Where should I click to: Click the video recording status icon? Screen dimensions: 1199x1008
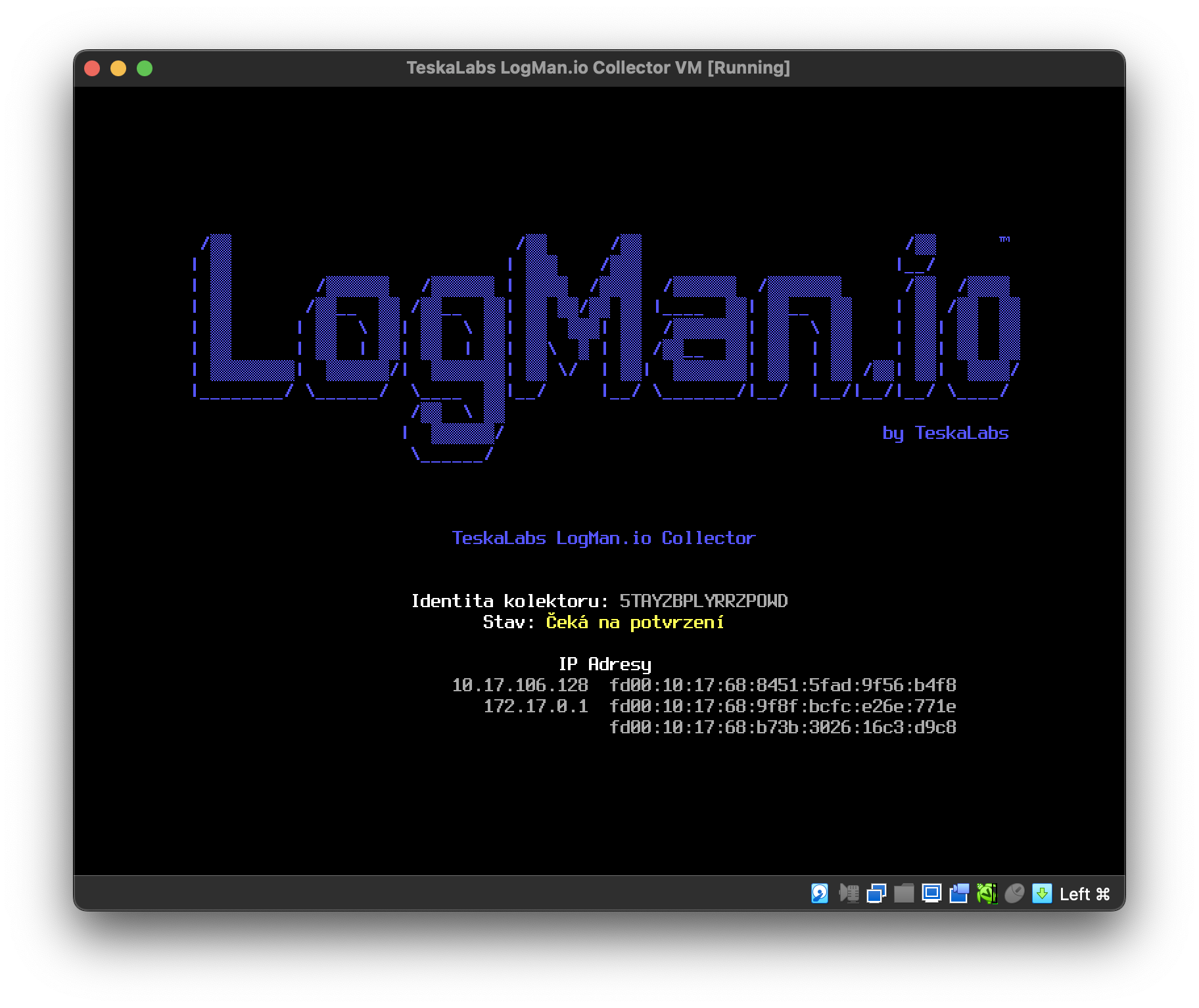click(959, 894)
